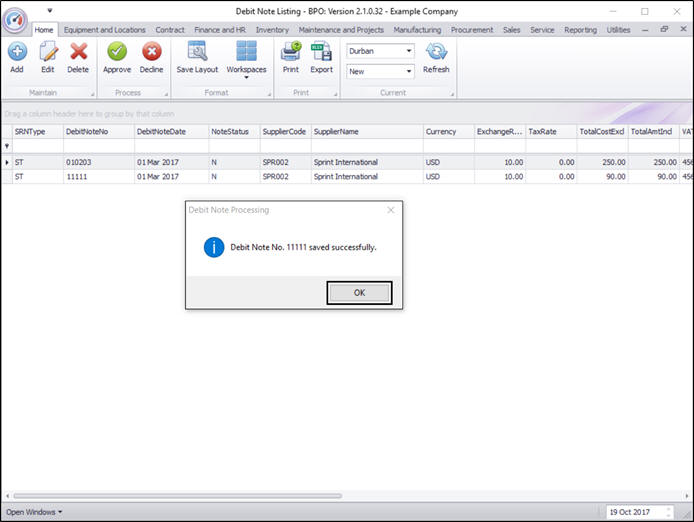The image size is (694, 522).
Task: Open the Open Windows dropdown
Action: pos(34,512)
